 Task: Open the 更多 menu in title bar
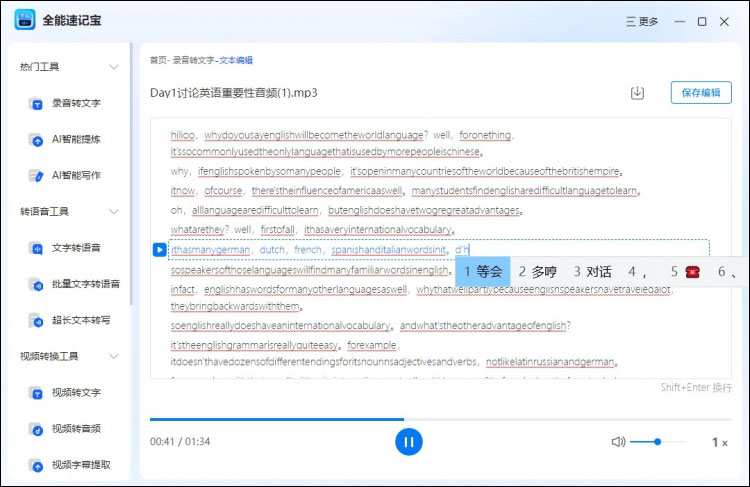click(x=642, y=22)
